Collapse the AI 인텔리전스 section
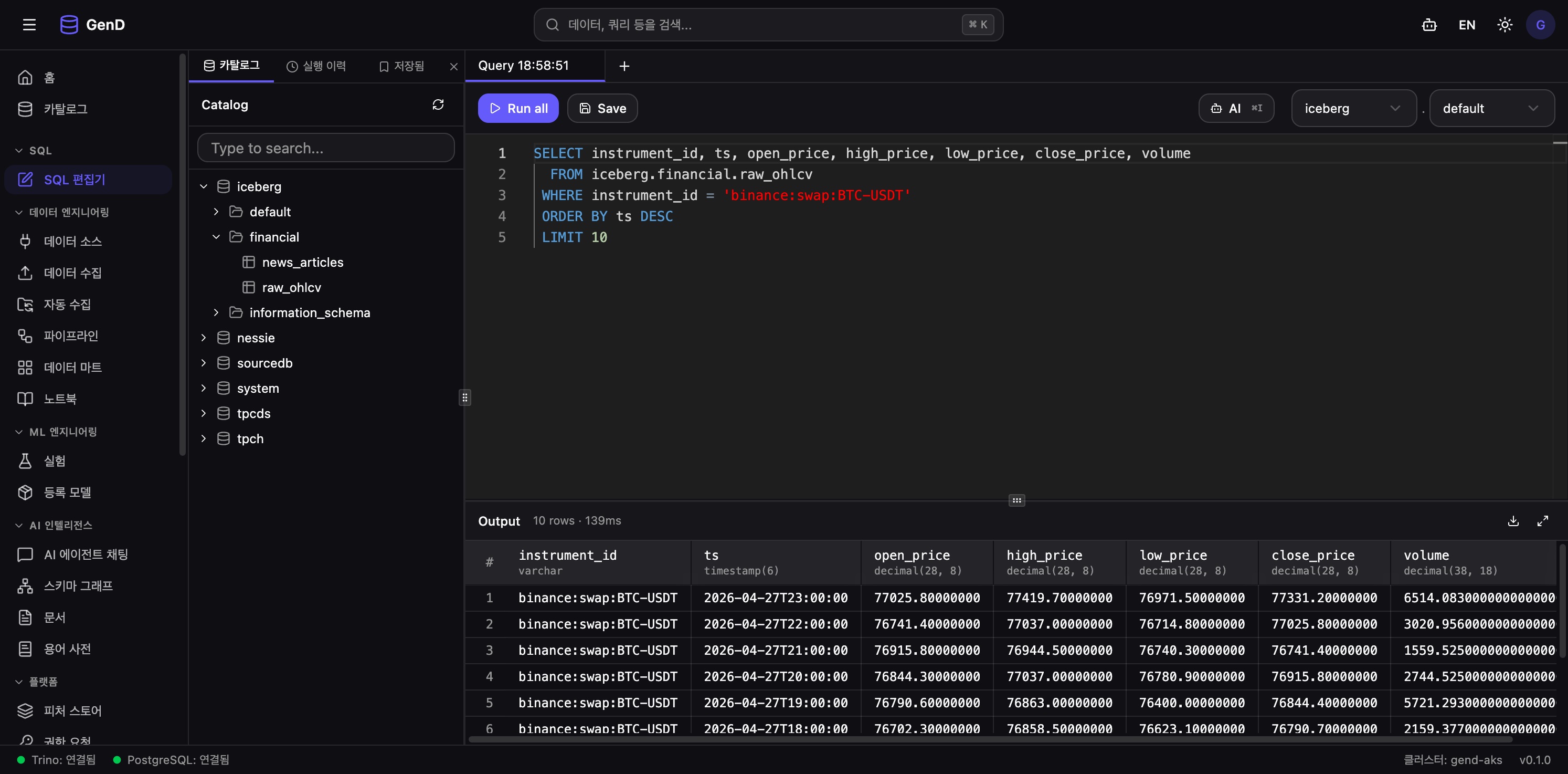Screen dimensions: 1568x774 [x=53, y=525]
